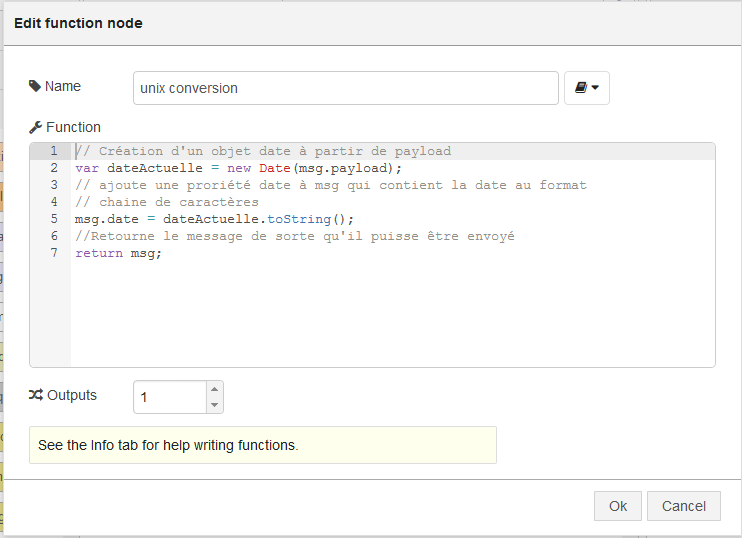This screenshot has width=742, height=538.
Task: Select line number 1 in the gutter
Action: (x=54, y=151)
